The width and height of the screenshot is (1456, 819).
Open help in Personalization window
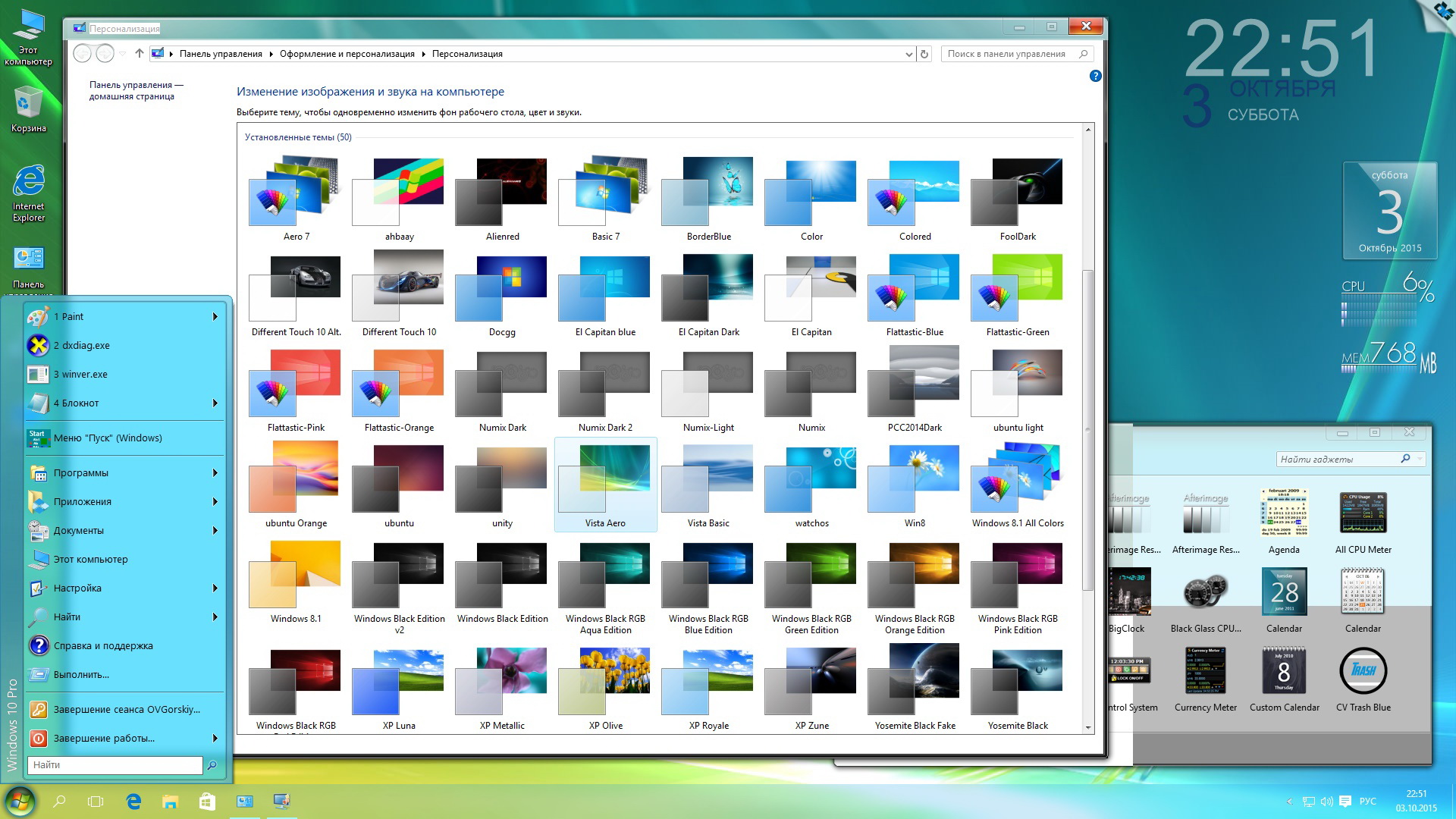click(1095, 76)
